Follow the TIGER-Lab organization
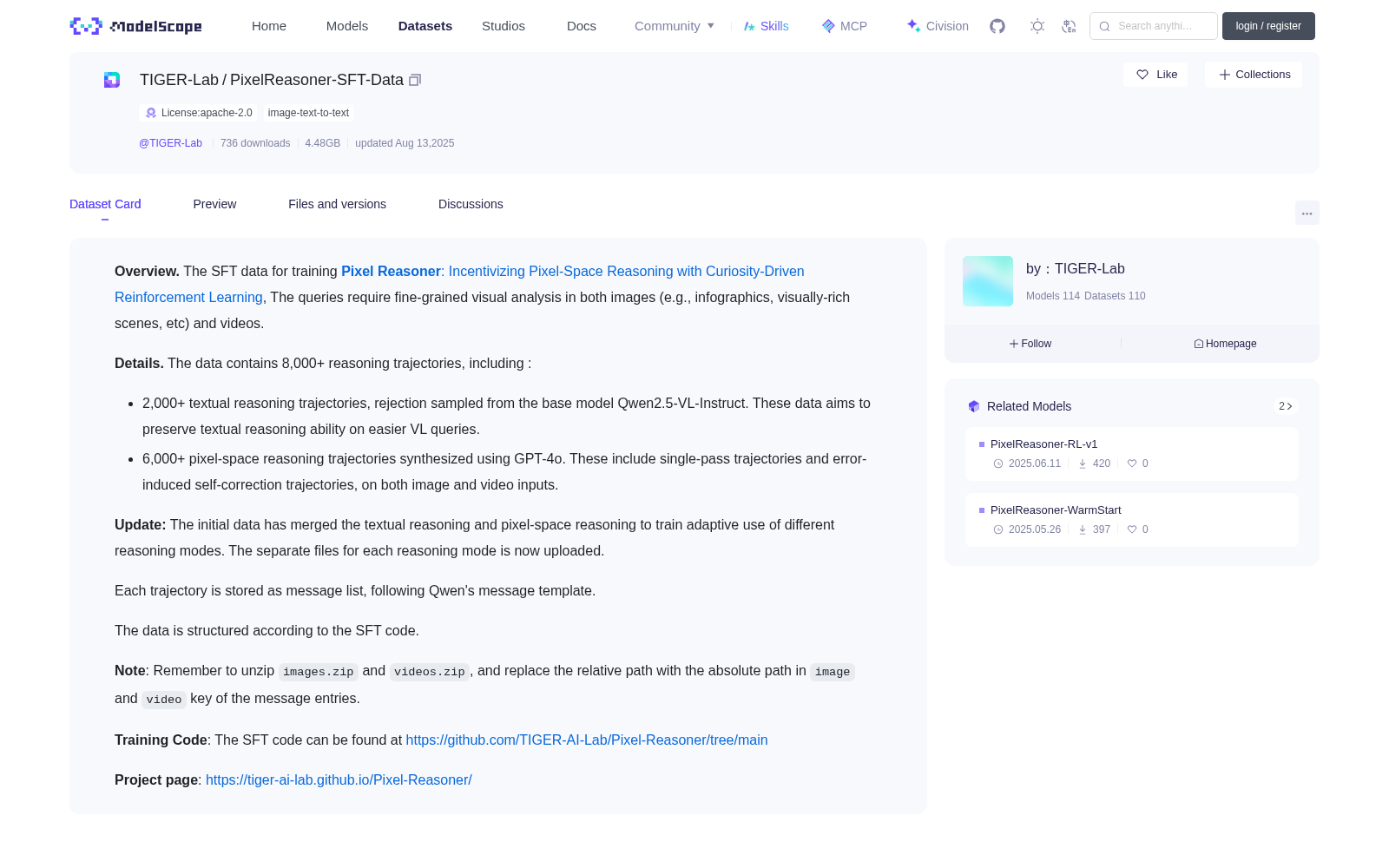 pos(1030,344)
